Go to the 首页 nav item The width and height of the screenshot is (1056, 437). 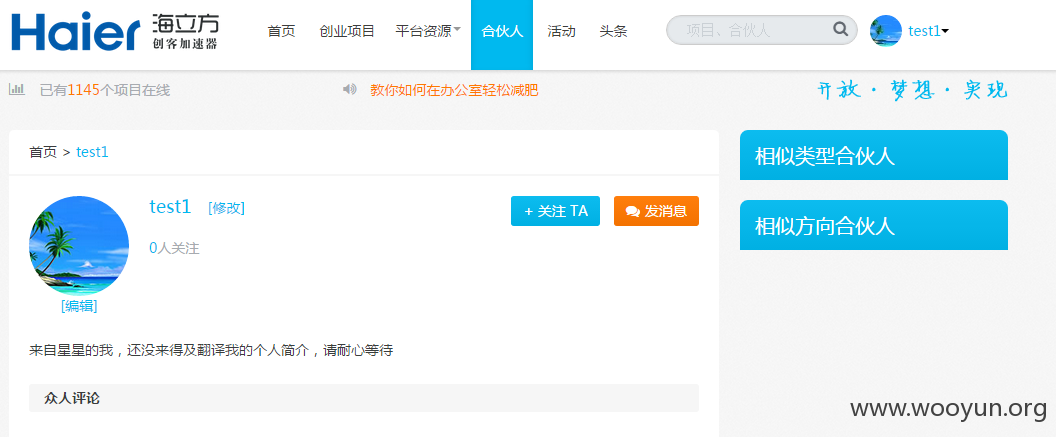coord(282,31)
